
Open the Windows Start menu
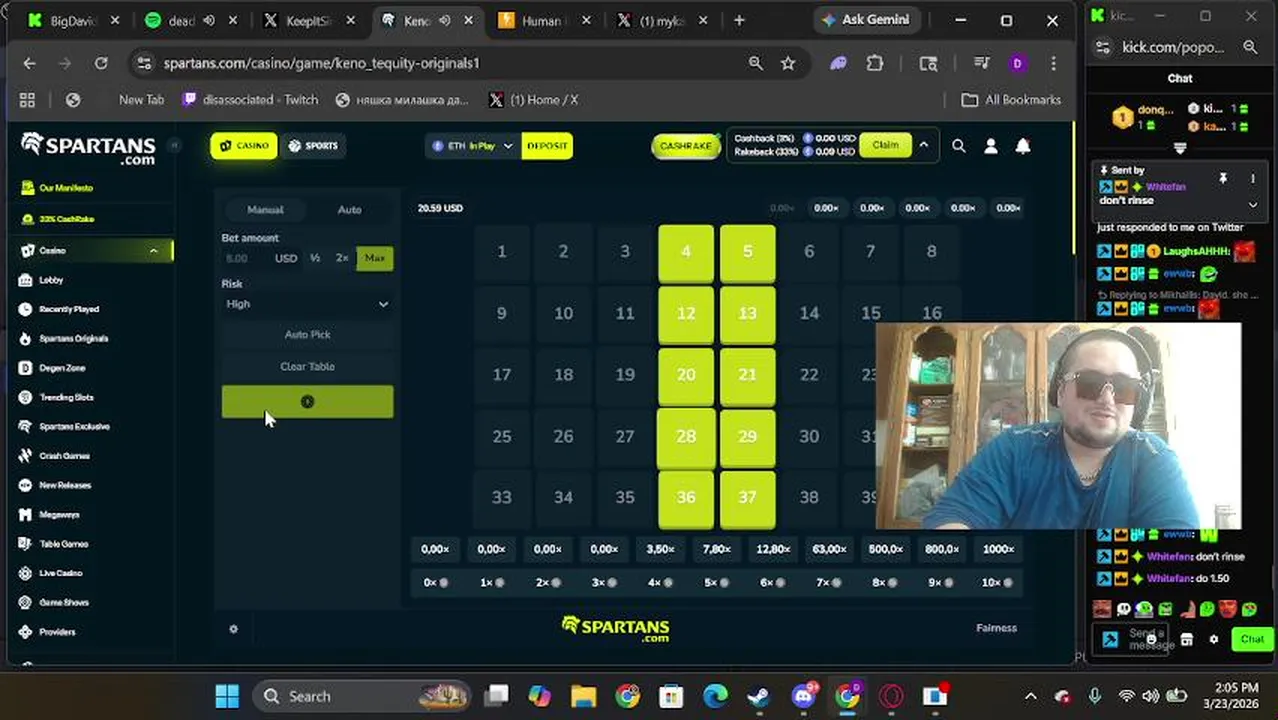point(227,697)
